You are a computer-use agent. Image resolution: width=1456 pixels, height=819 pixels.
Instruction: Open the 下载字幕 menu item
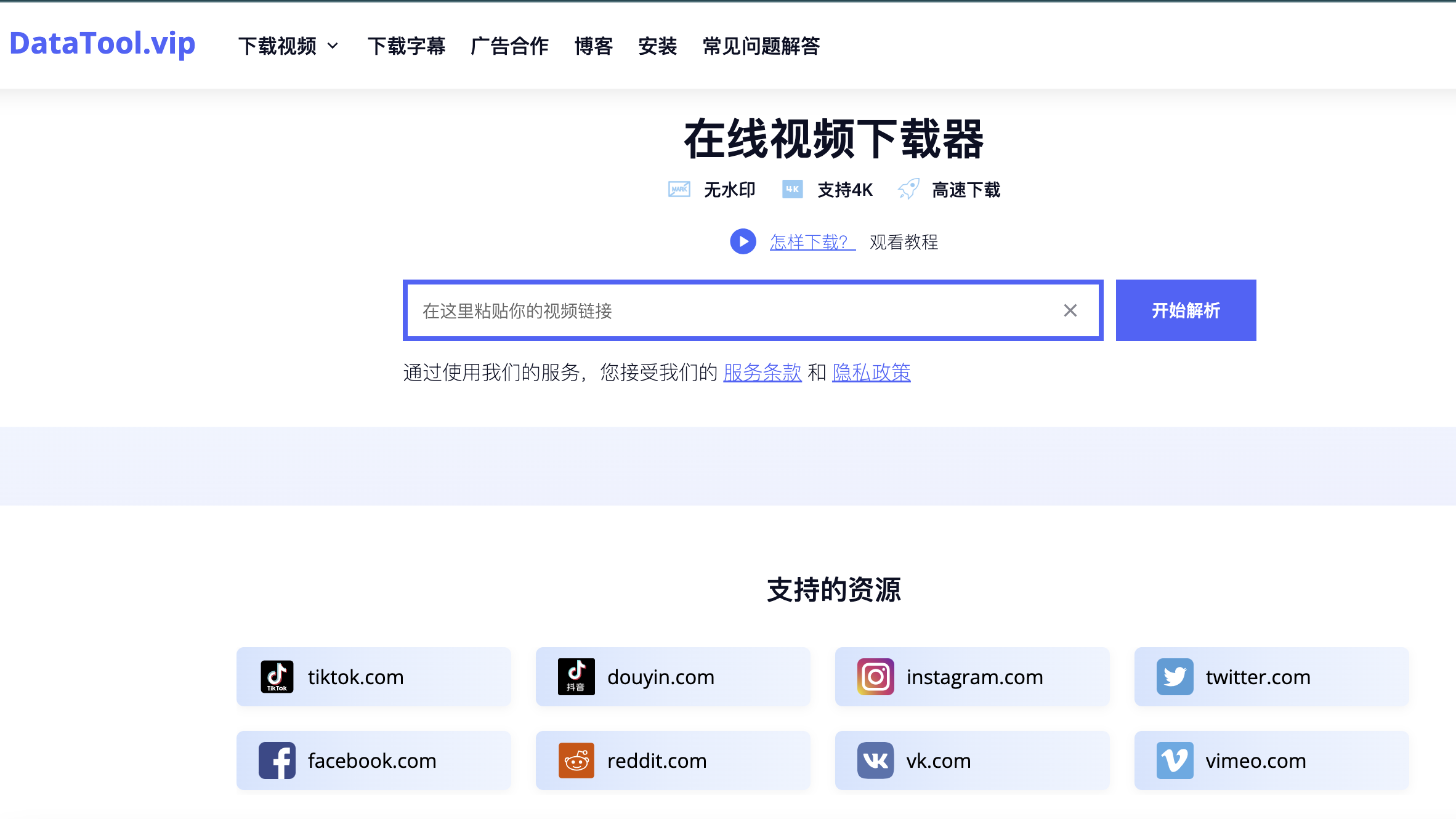(406, 46)
